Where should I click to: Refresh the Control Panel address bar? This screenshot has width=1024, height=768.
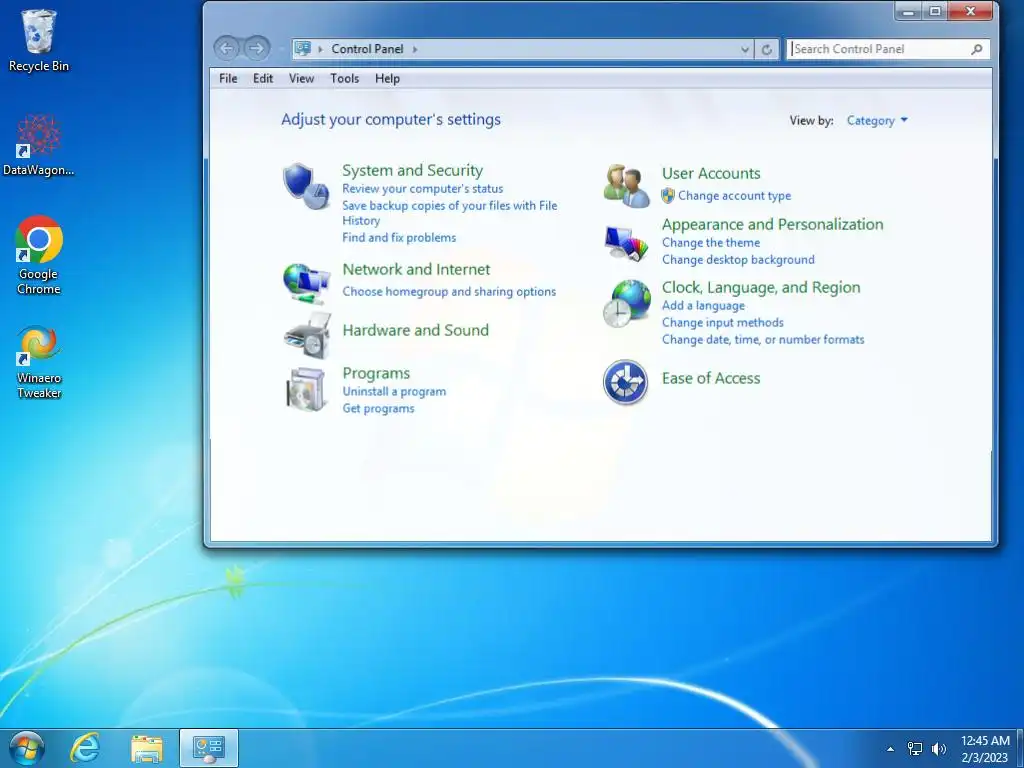767,49
